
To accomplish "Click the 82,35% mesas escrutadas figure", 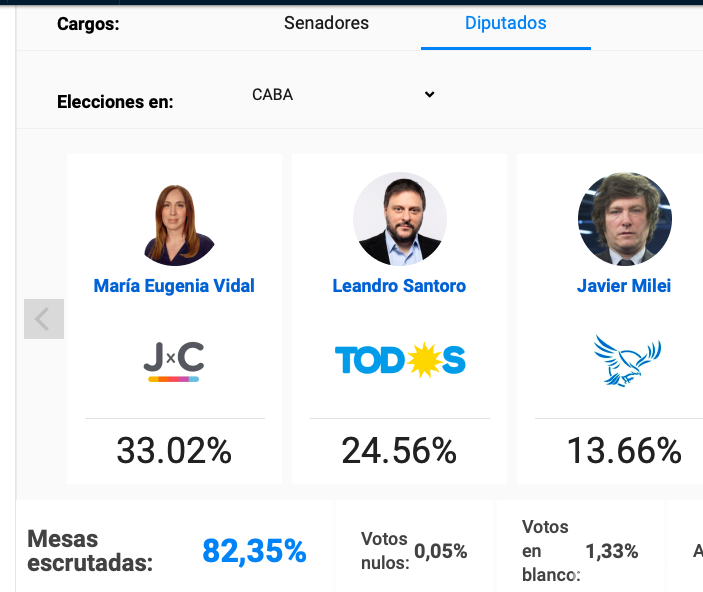I will pos(254,551).
